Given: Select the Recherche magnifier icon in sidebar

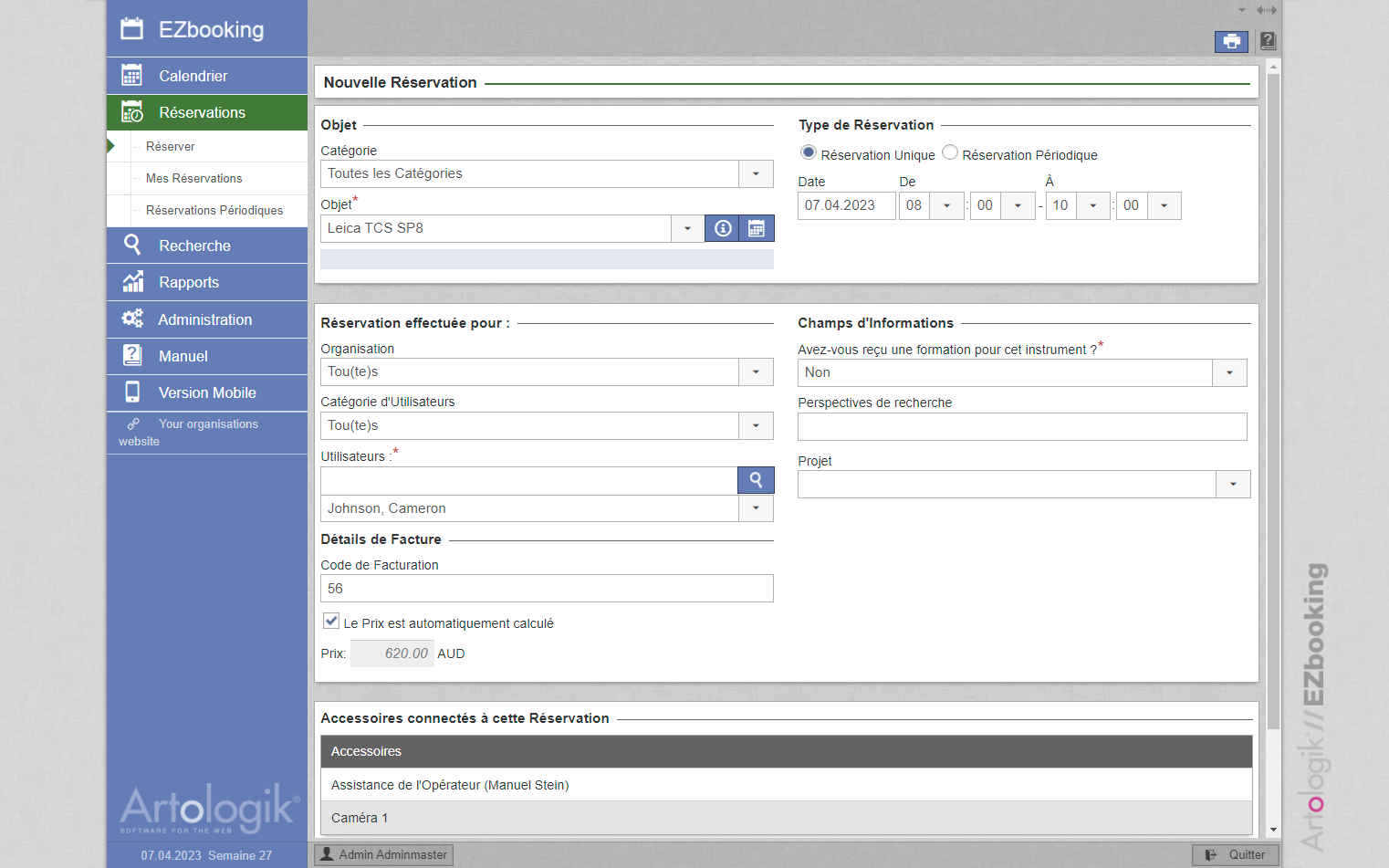Looking at the screenshot, I should click(132, 245).
